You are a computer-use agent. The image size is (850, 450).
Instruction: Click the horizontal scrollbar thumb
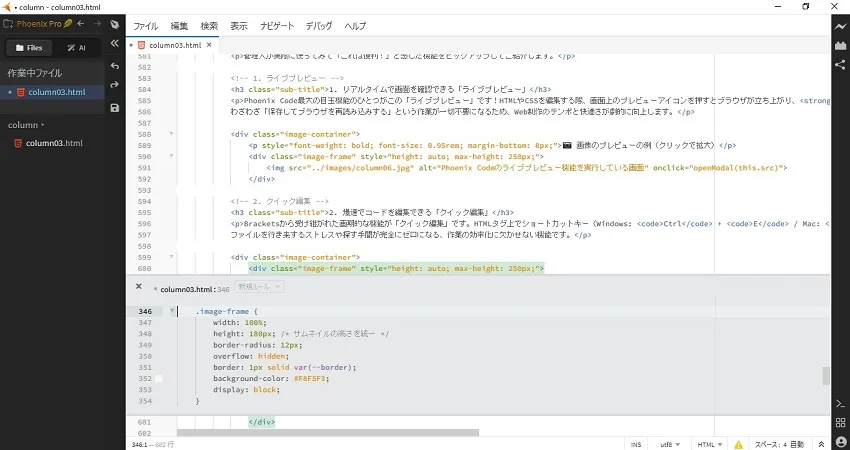click(x=328, y=433)
